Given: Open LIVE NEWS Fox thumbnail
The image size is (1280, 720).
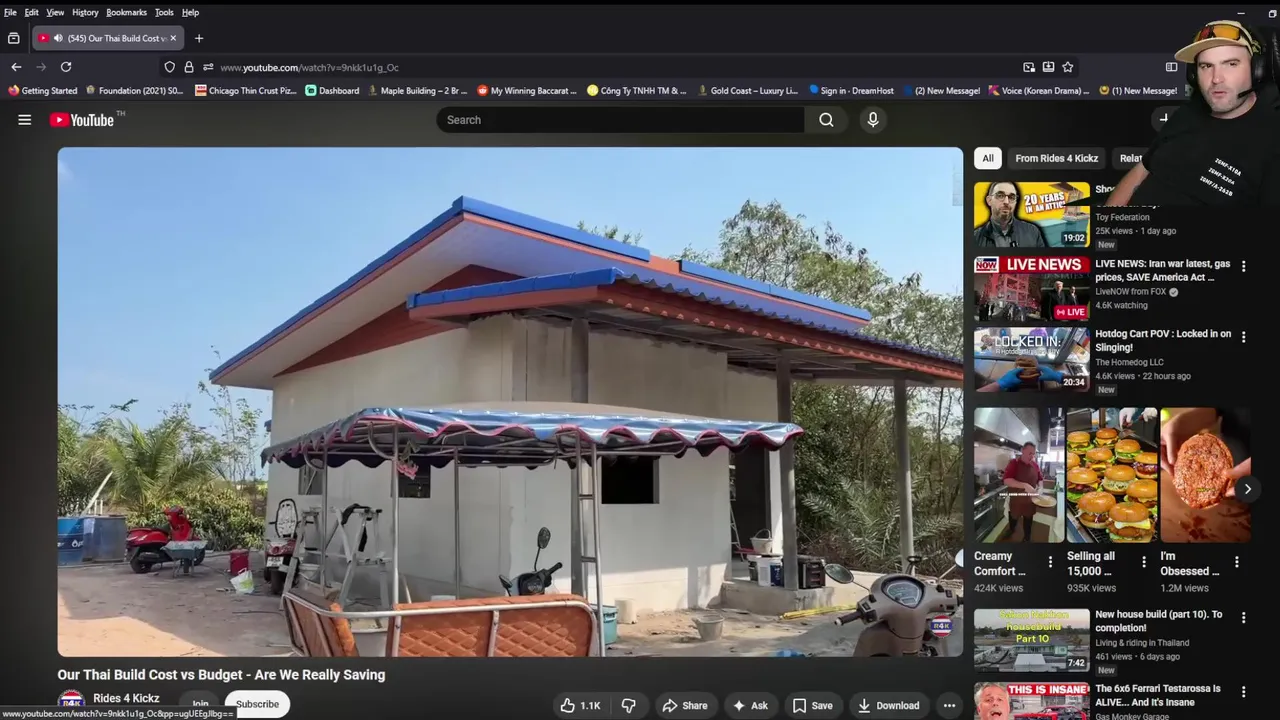Looking at the screenshot, I should coord(1032,288).
